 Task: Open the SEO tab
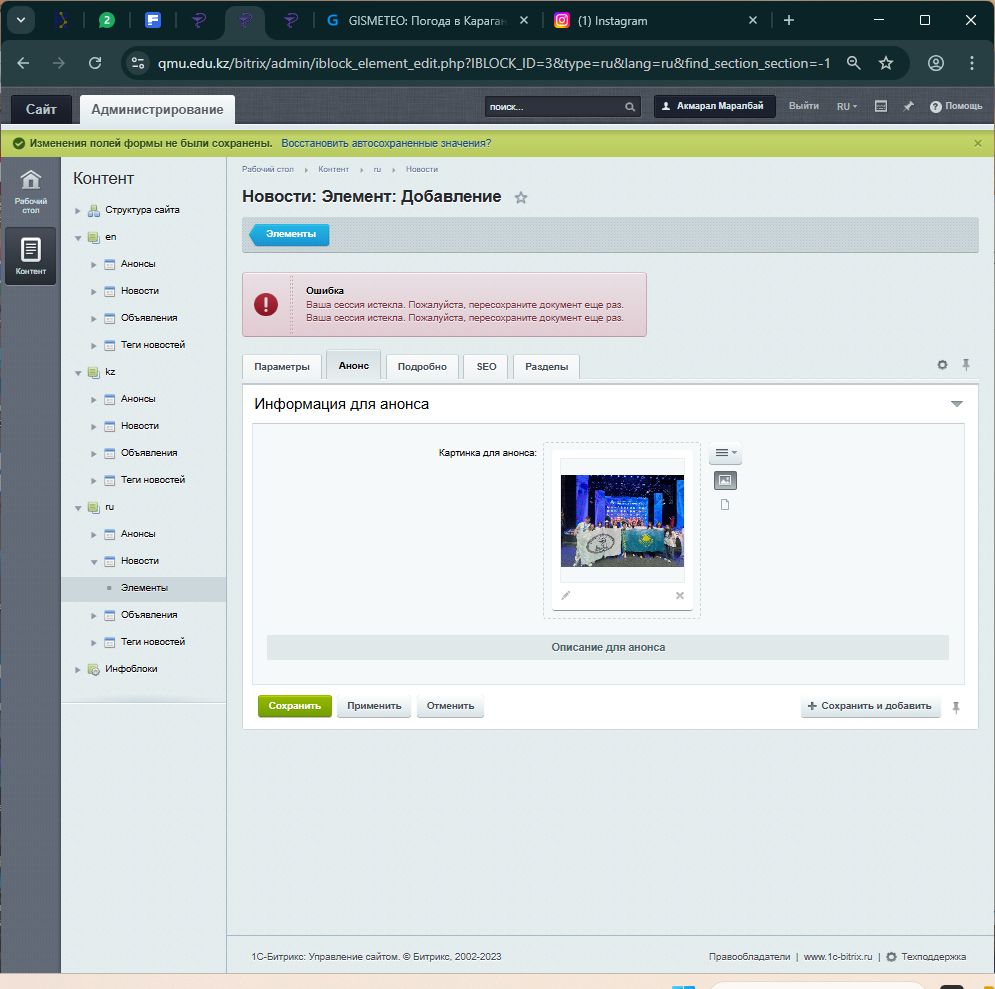(486, 367)
